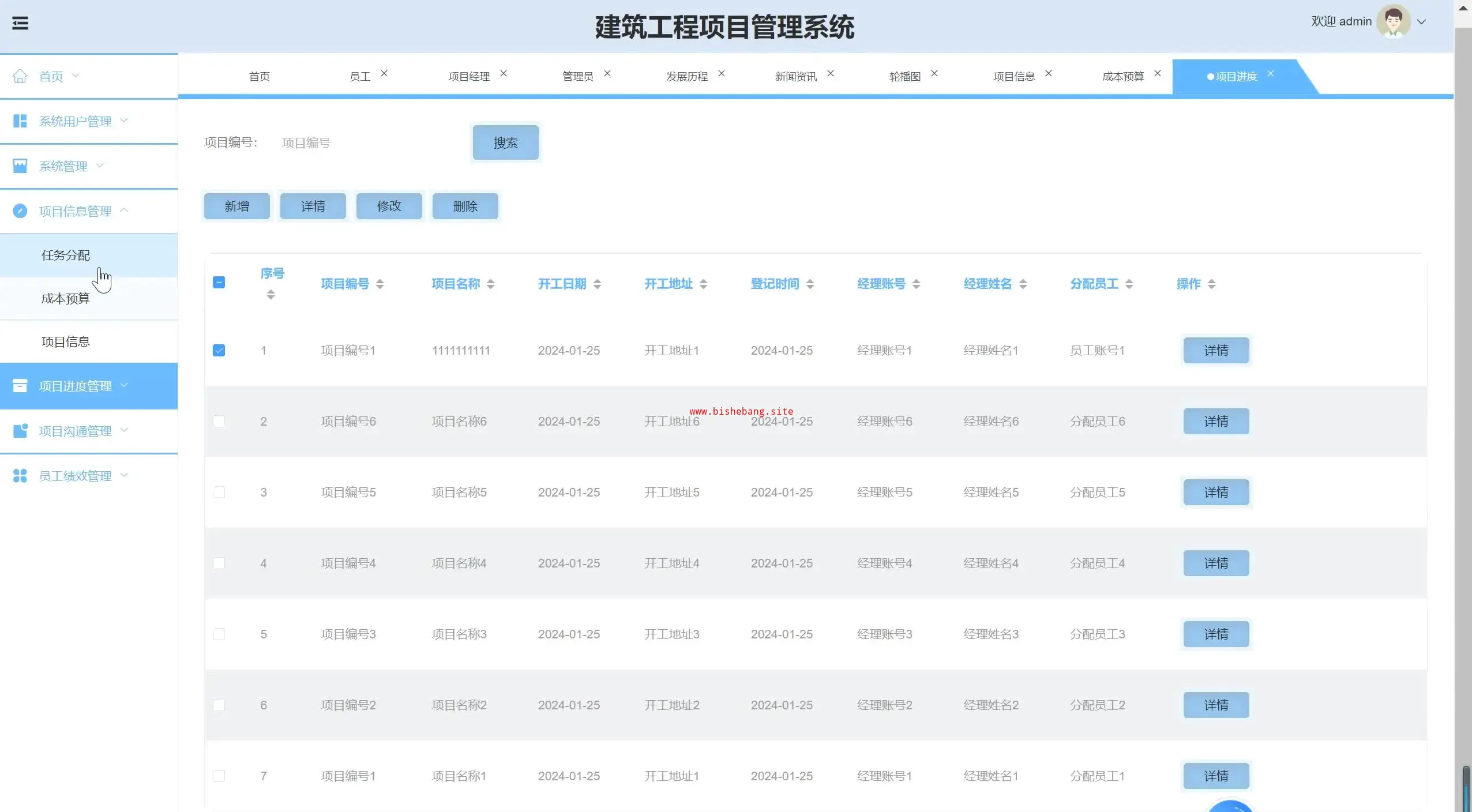1472x812 pixels.
Task: Open the 成本预算 submenu item
Action: [66, 299]
